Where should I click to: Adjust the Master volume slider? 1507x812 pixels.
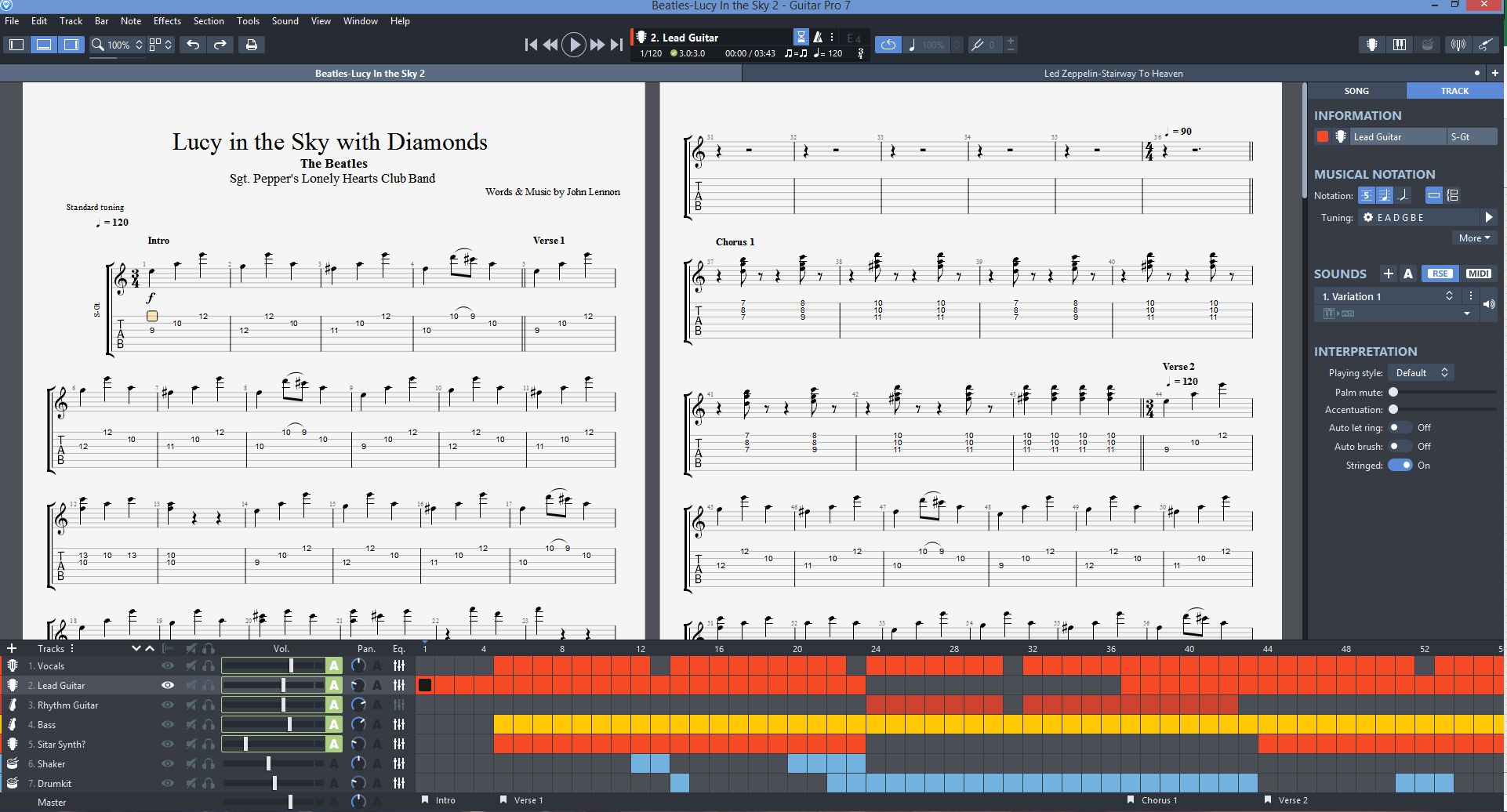click(x=273, y=802)
